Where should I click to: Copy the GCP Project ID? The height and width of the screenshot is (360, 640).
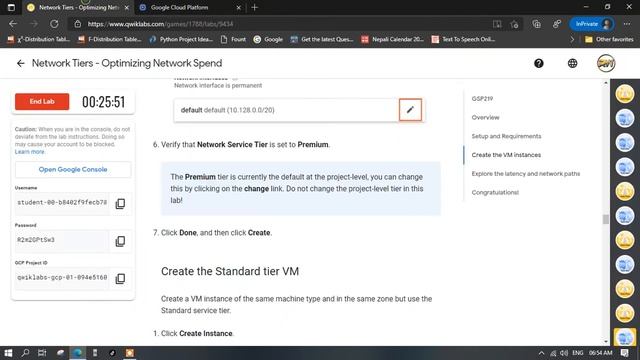tap(120, 278)
